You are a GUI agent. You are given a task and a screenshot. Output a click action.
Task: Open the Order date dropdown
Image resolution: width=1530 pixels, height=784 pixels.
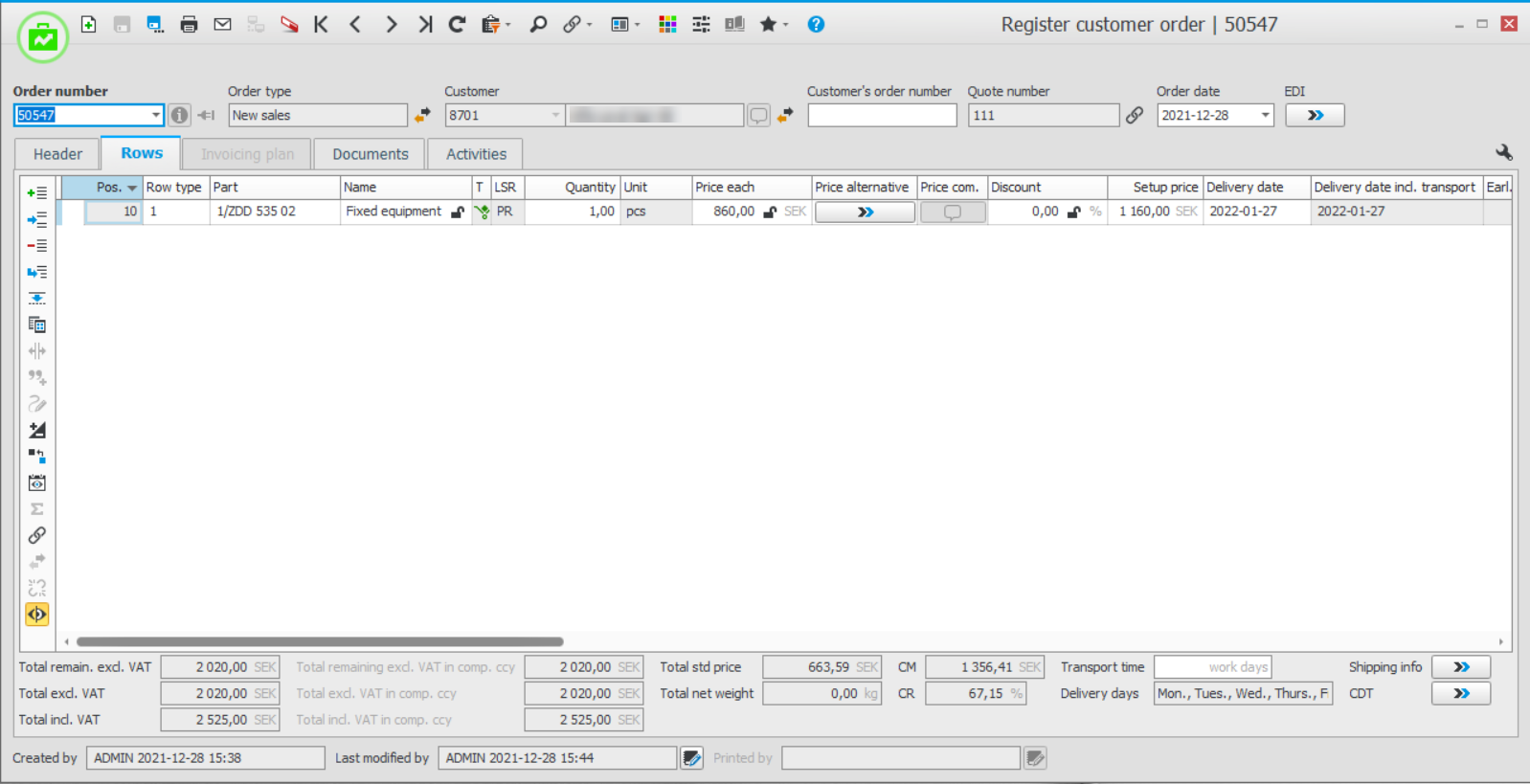click(x=1265, y=116)
